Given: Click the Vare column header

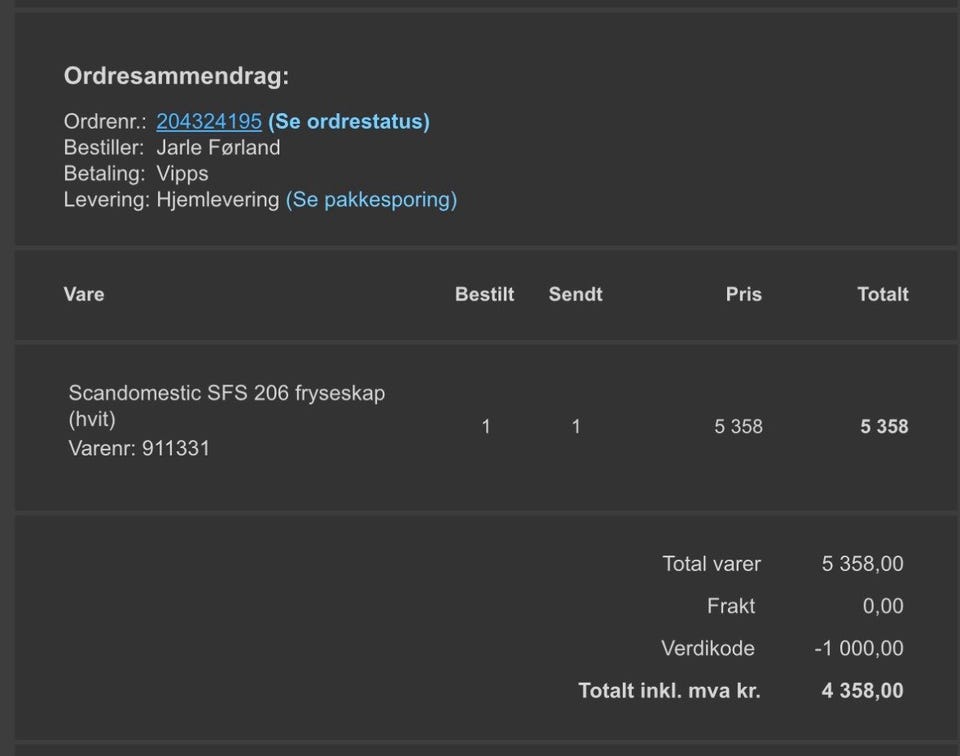Looking at the screenshot, I should 84,294.
